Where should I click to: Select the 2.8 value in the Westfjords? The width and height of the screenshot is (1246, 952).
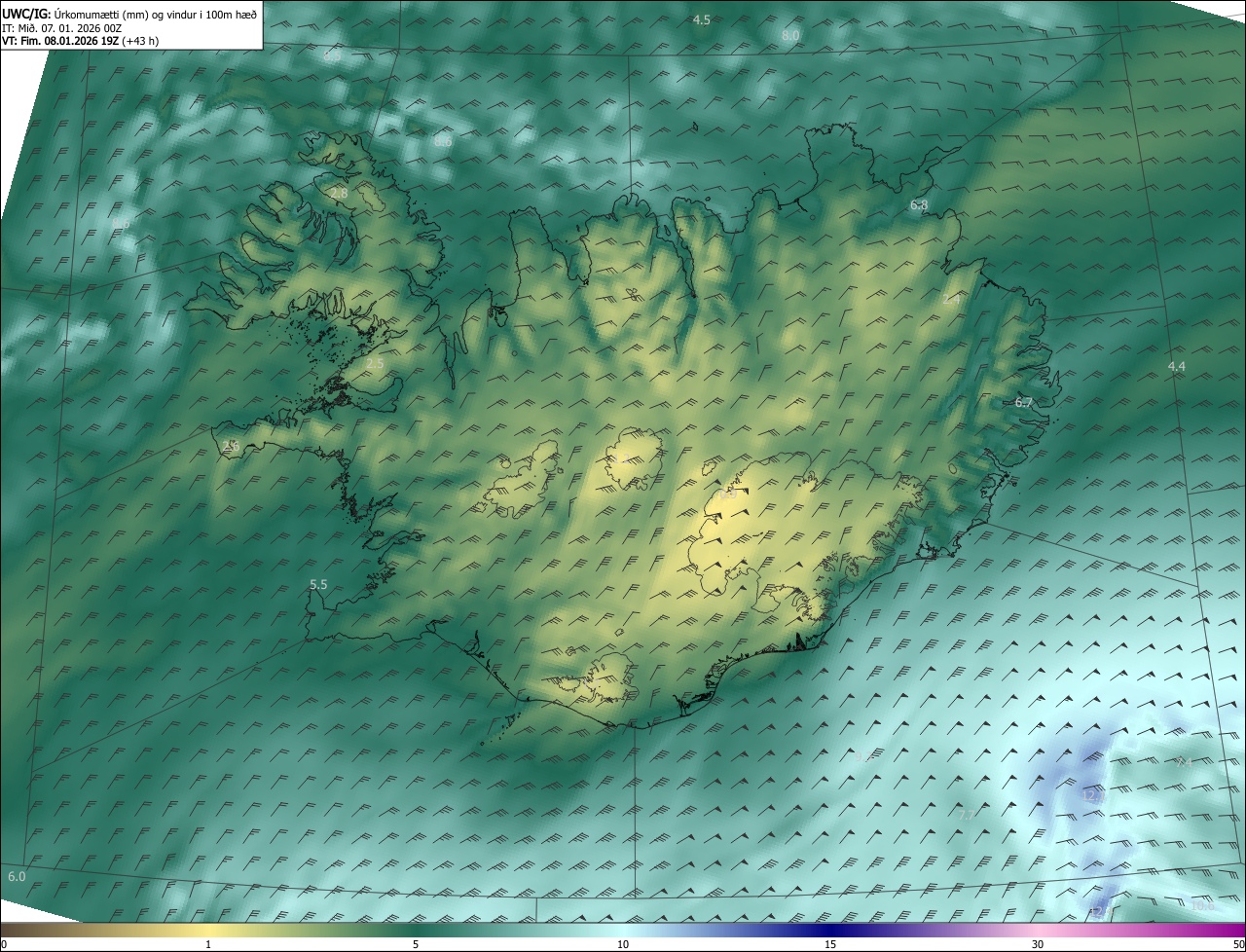(339, 194)
